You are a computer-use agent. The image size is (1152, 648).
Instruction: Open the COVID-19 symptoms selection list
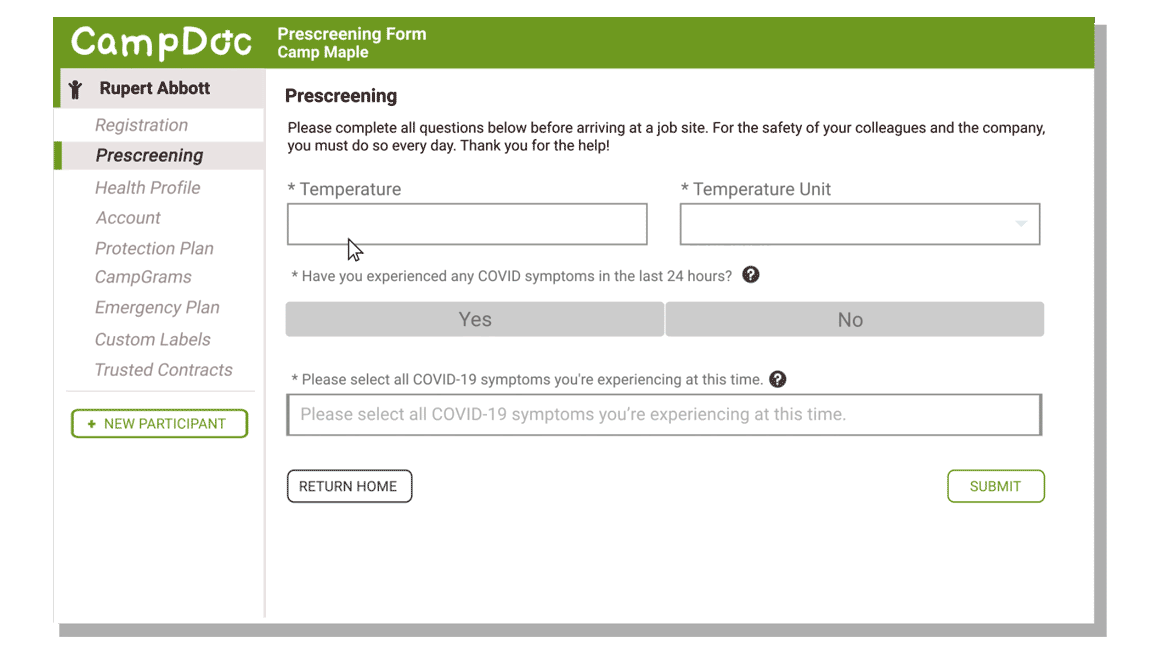(x=663, y=413)
